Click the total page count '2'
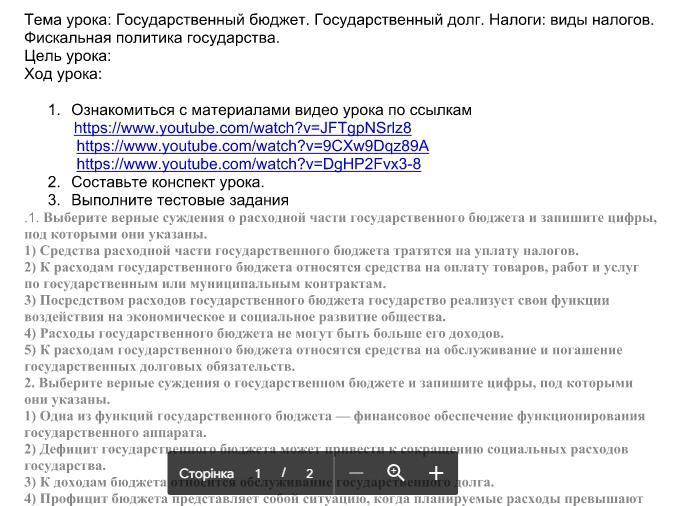683x506 pixels. click(310, 473)
